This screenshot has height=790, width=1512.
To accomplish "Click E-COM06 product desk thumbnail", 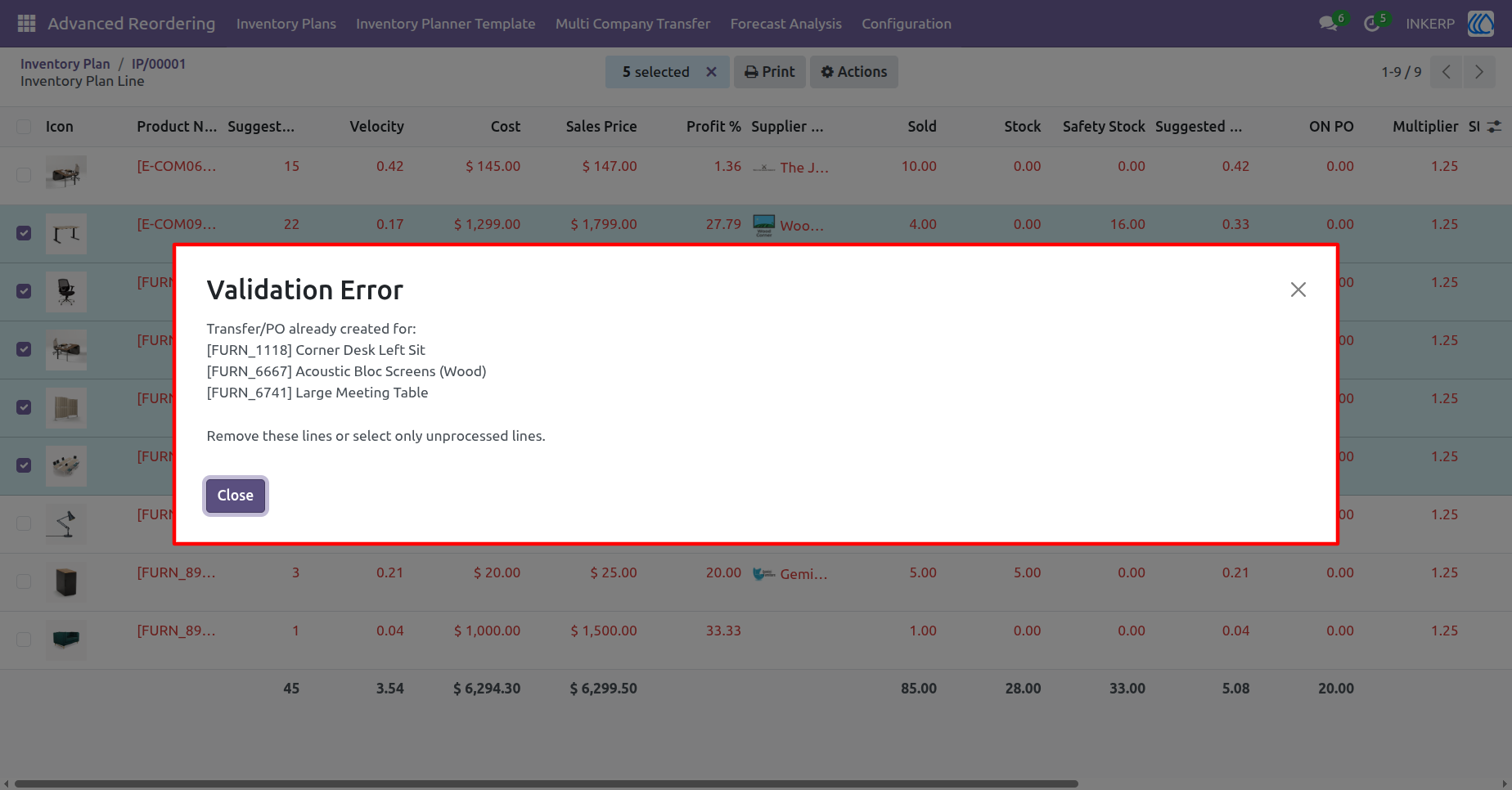I will (66, 174).
